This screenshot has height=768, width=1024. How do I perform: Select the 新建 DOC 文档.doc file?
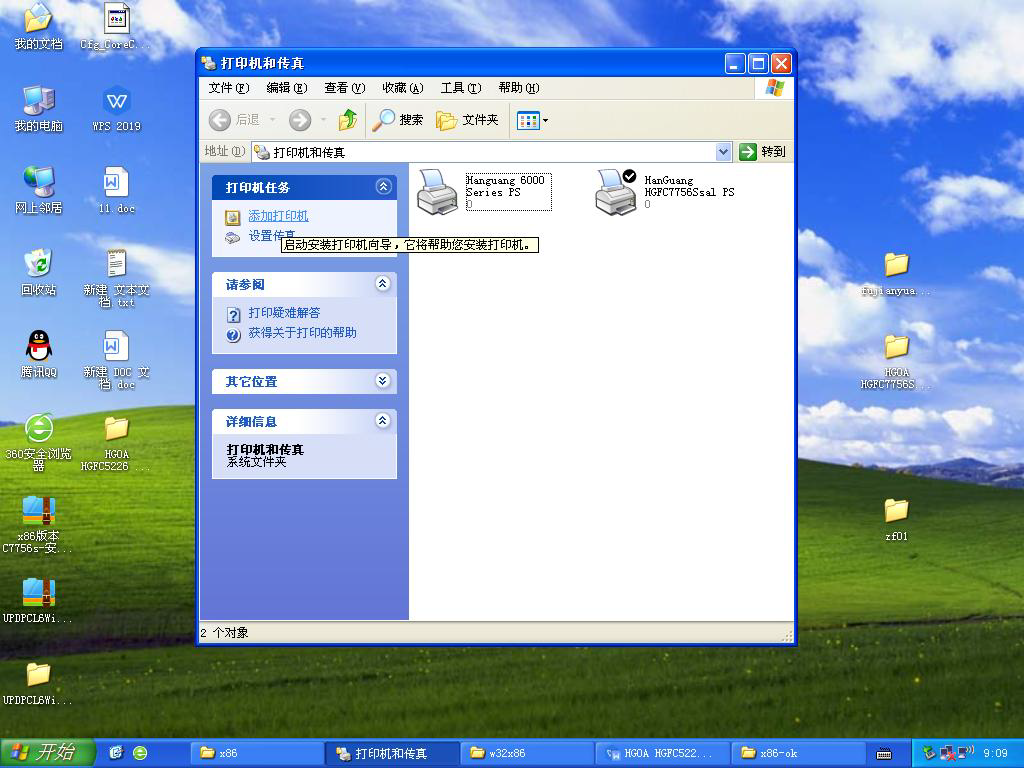coord(116,360)
